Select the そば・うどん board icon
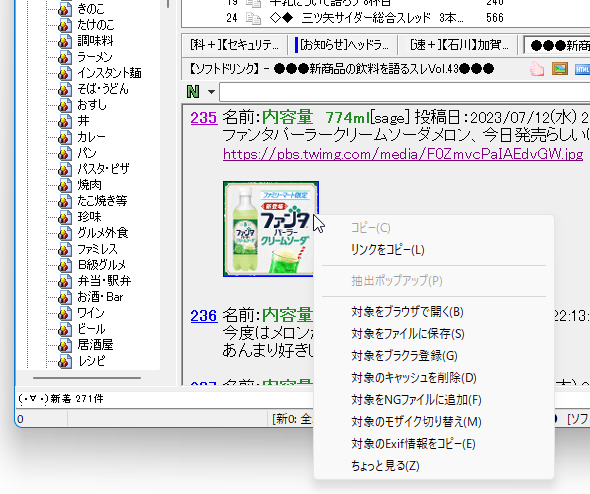Viewport: 590px width, 494px height. pos(64,90)
